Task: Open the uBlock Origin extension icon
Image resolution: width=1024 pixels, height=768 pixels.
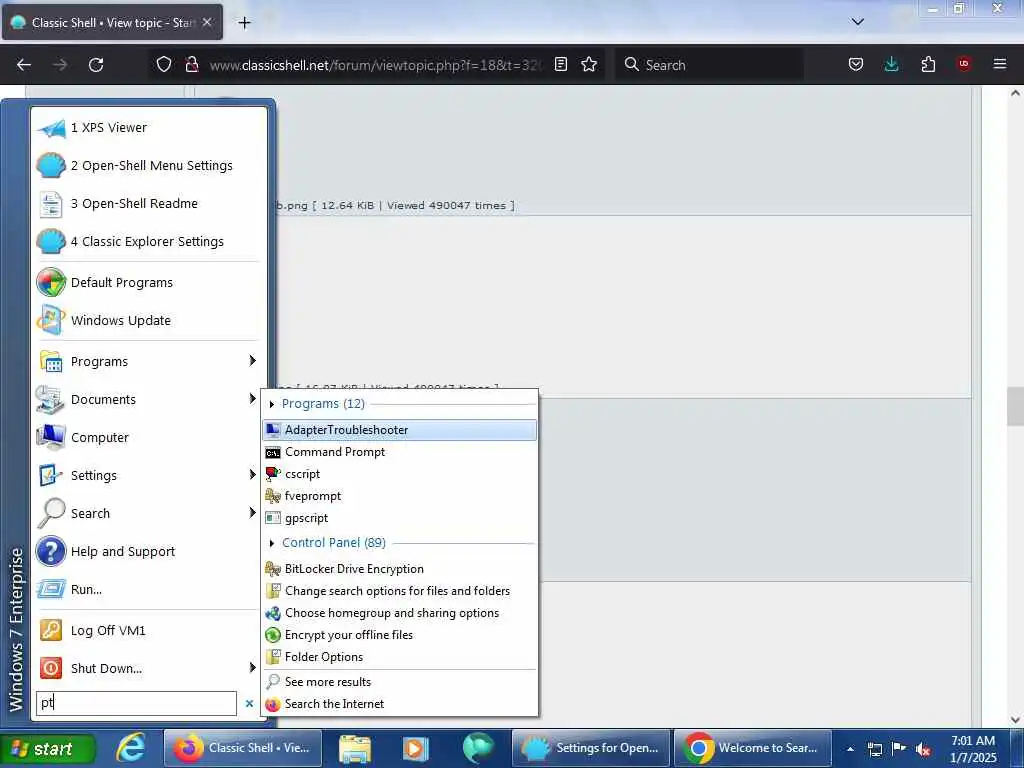Action: [x=964, y=64]
